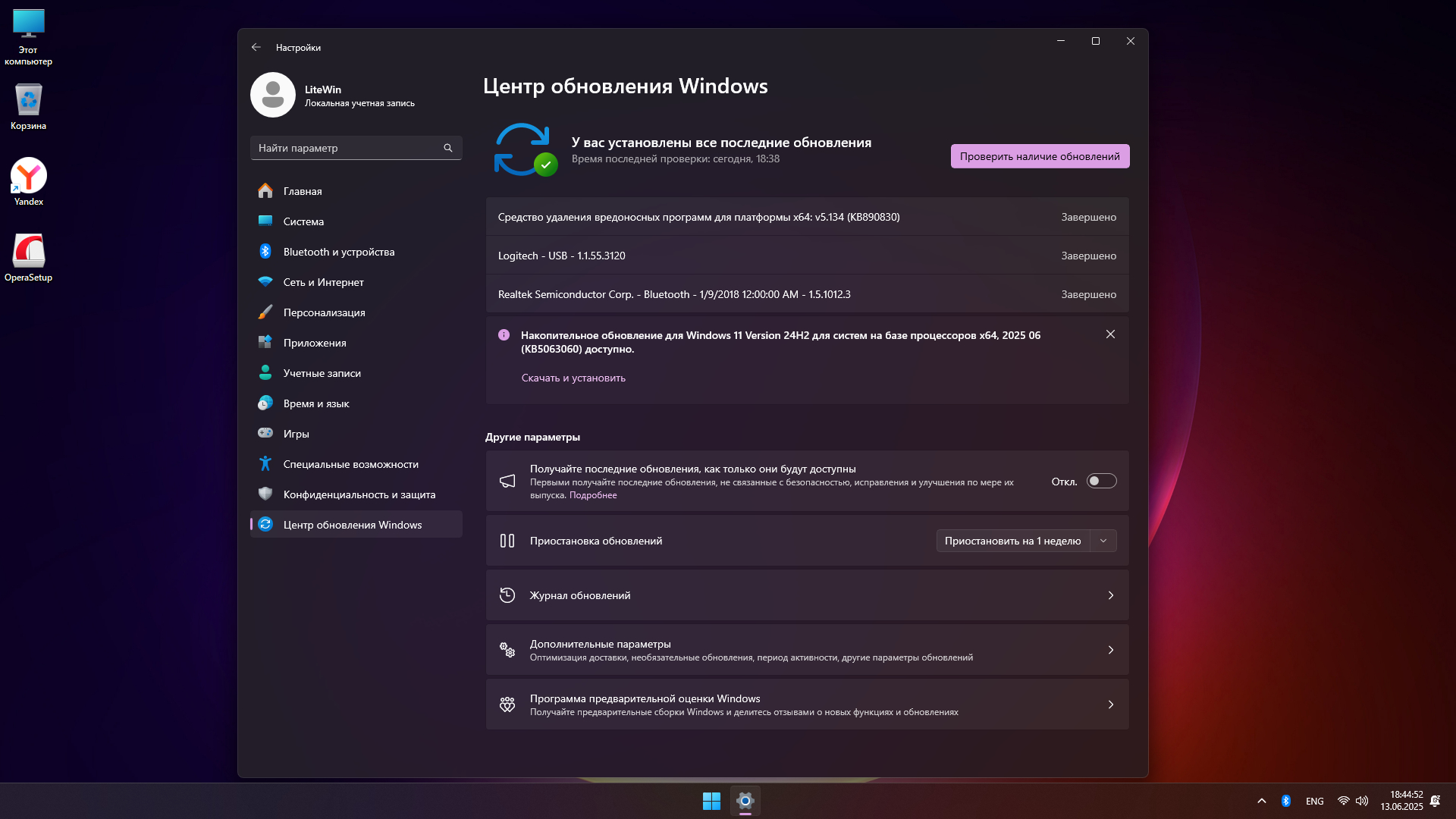Enable the get latest updates toggle
Viewport: 1456px width, 819px height.
tap(1101, 481)
